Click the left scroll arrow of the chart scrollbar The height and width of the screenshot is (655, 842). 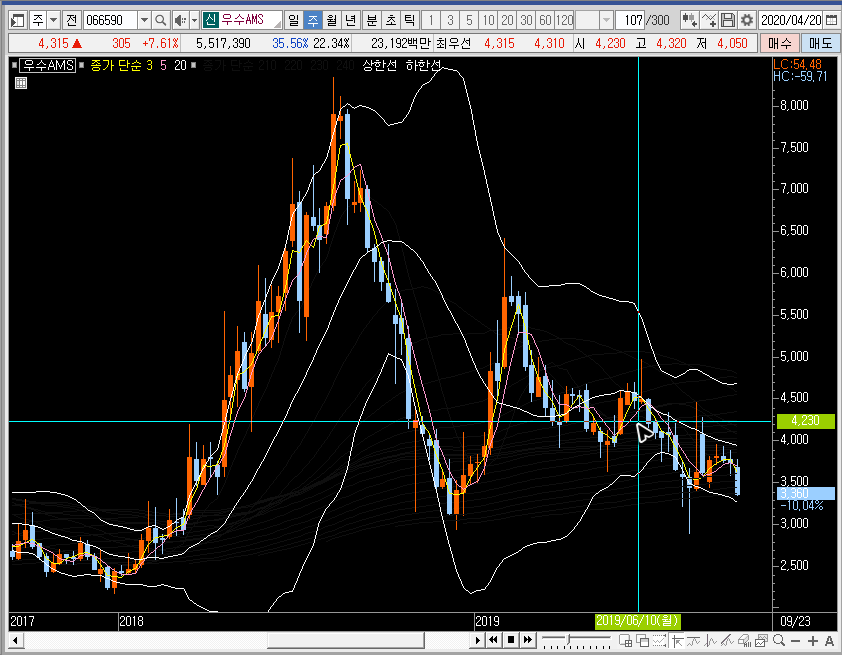click(16, 640)
